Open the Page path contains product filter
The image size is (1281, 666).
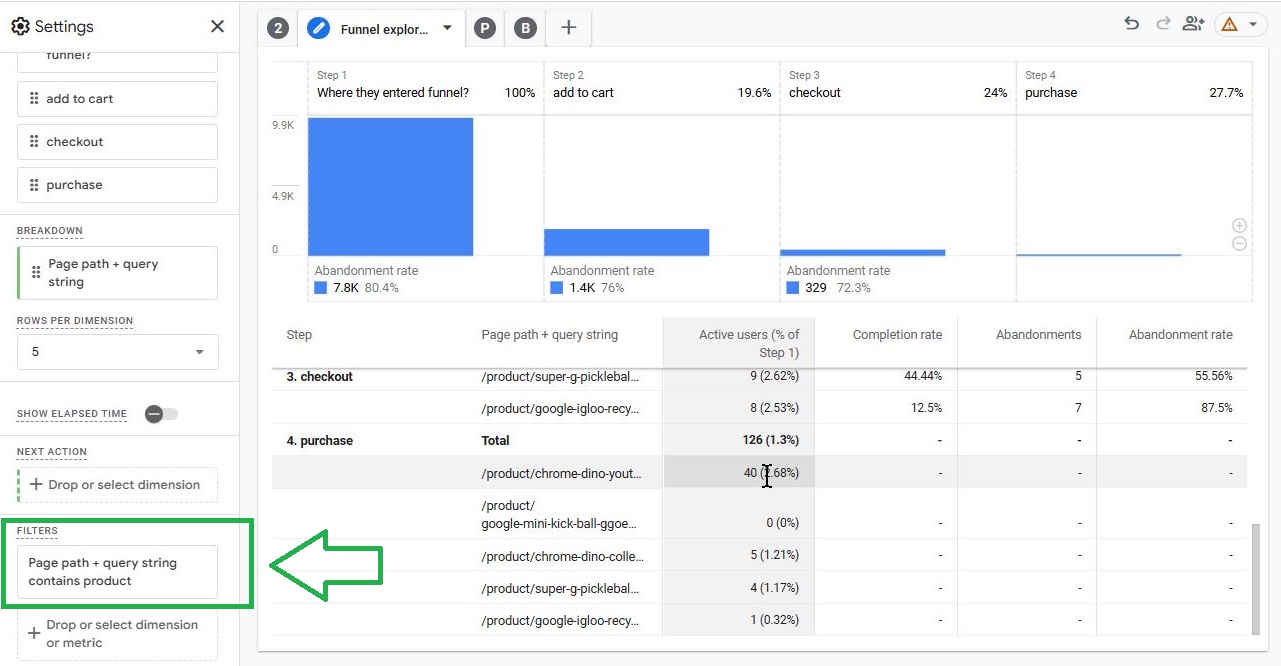point(117,572)
